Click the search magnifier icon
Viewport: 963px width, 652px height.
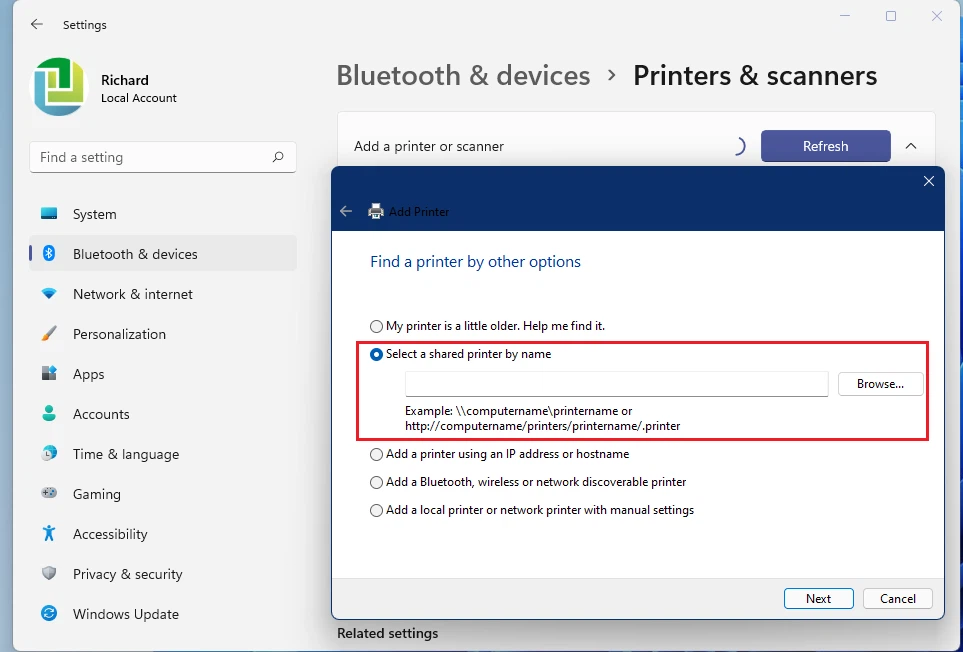(278, 157)
